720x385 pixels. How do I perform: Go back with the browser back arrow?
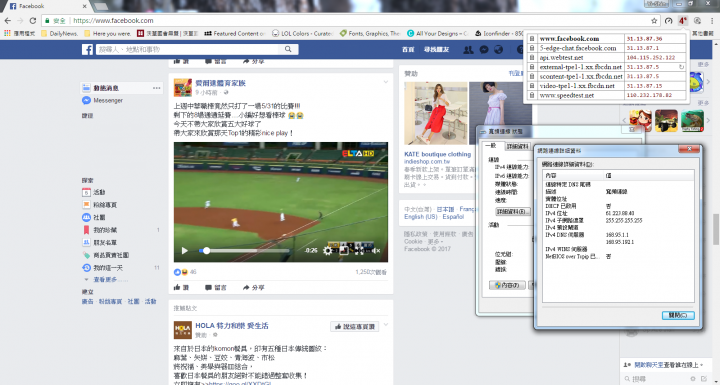pos(8,21)
